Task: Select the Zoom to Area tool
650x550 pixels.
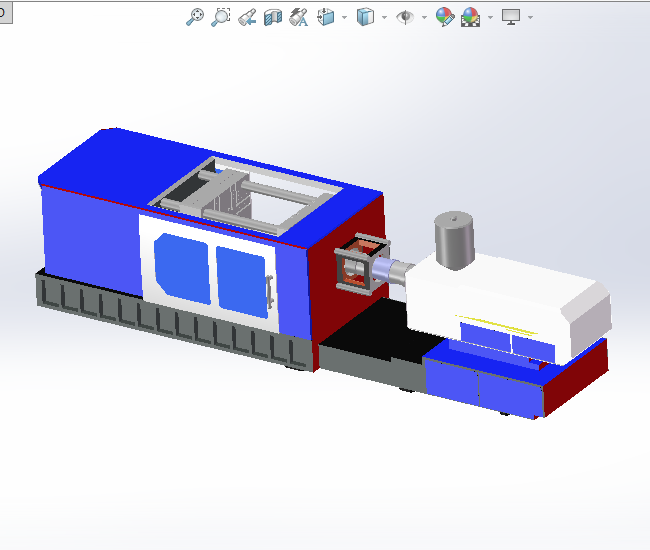Action: 221,17
